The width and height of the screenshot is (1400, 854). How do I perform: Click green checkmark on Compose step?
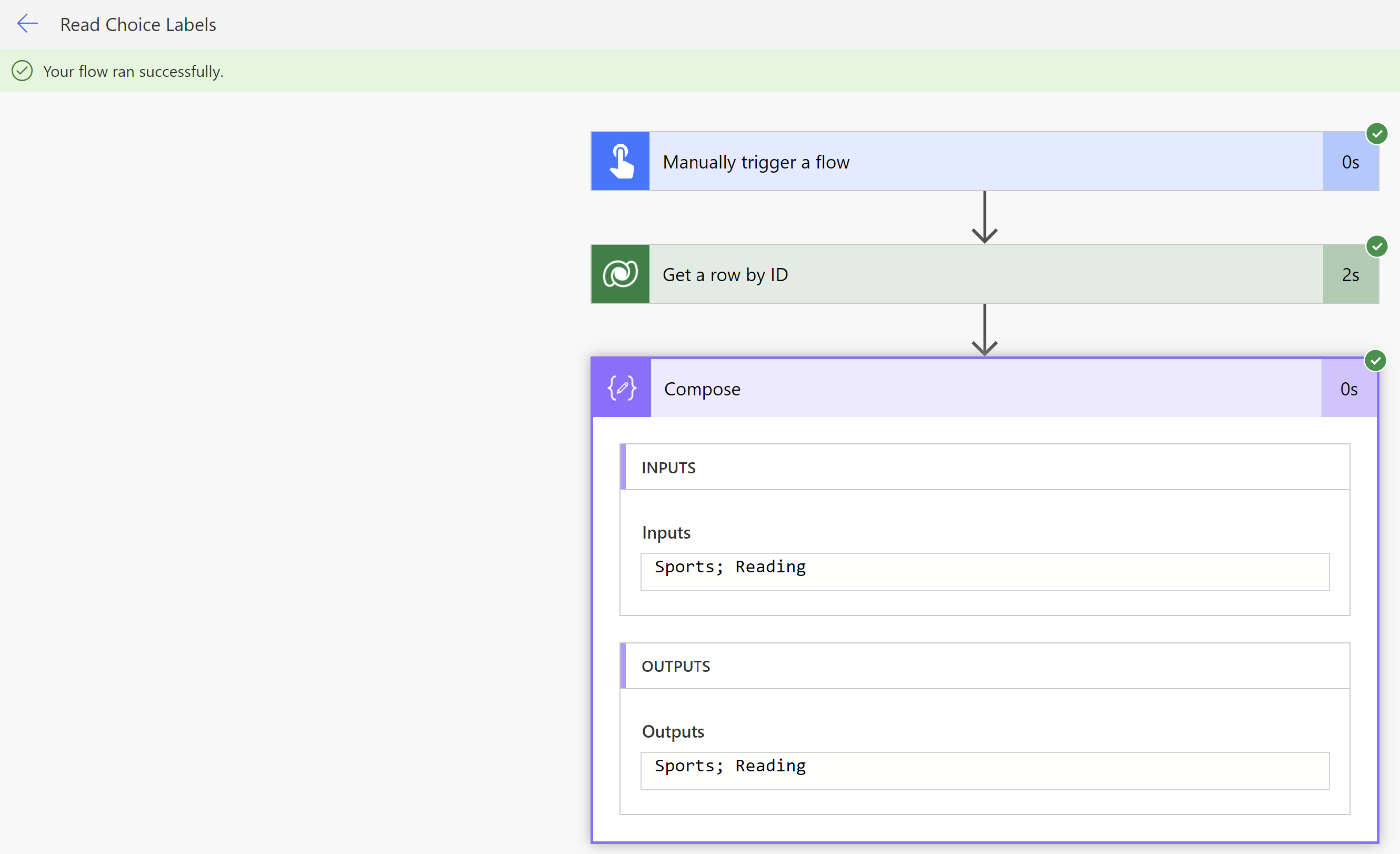(x=1375, y=361)
